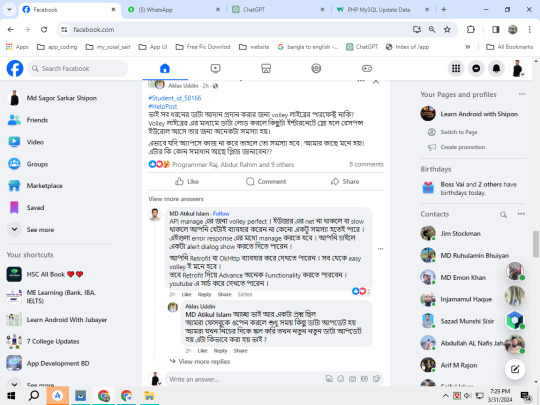The height and width of the screenshot is (405, 540).
Task: Like the Aklas Uddin post
Action: (x=187, y=181)
